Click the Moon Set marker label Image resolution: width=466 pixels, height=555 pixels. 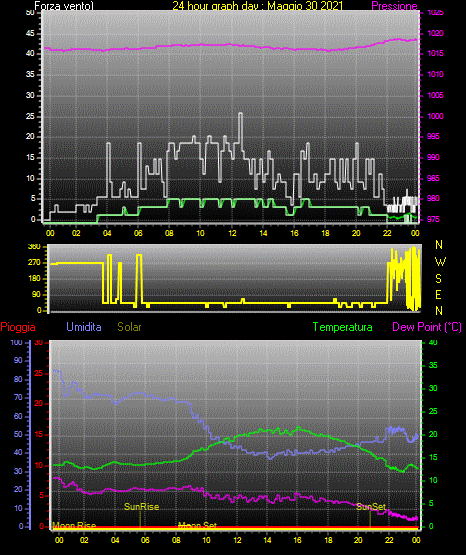click(x=197, y=526)
